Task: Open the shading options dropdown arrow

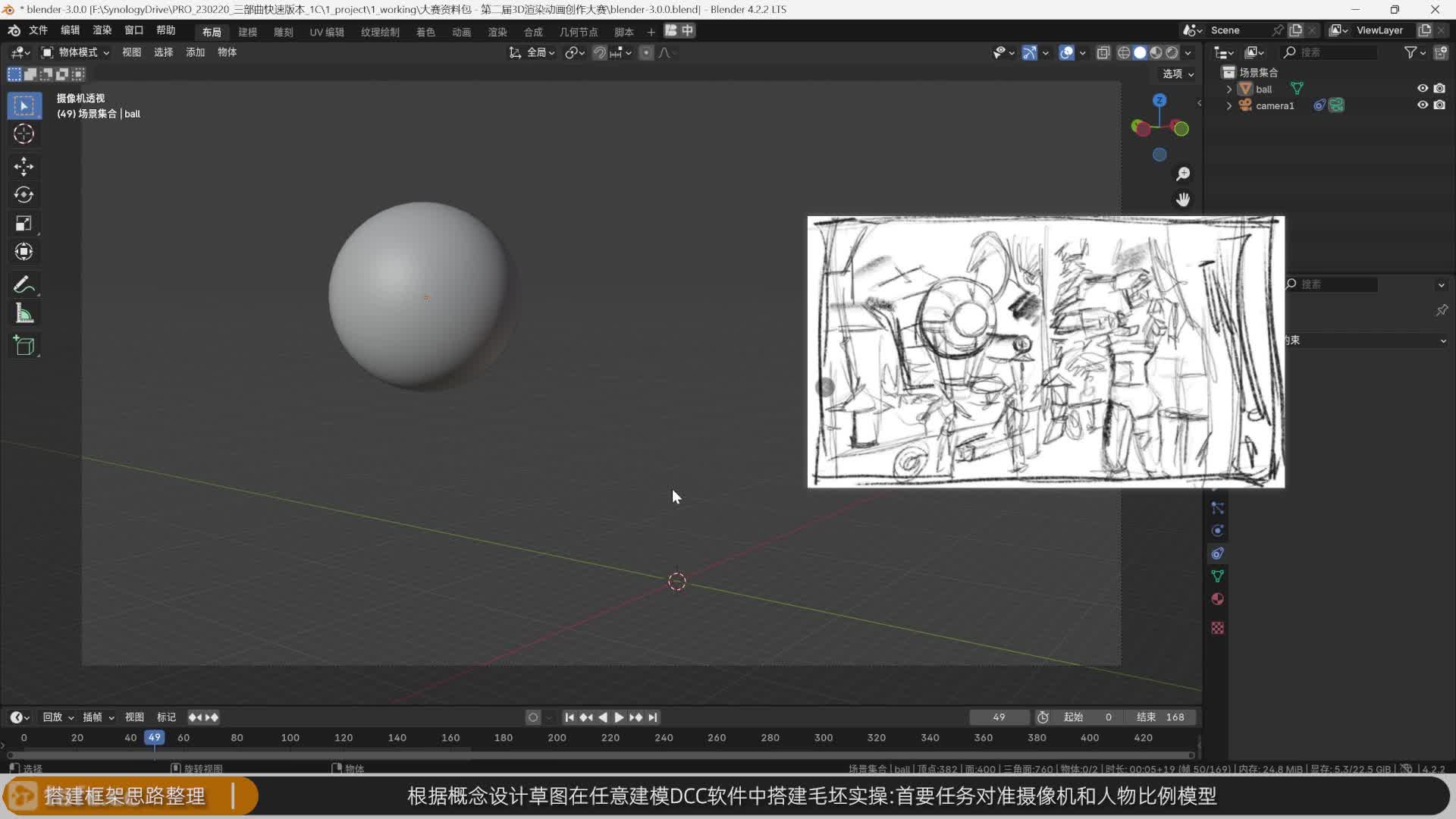Action: [x=1188, y=52]
